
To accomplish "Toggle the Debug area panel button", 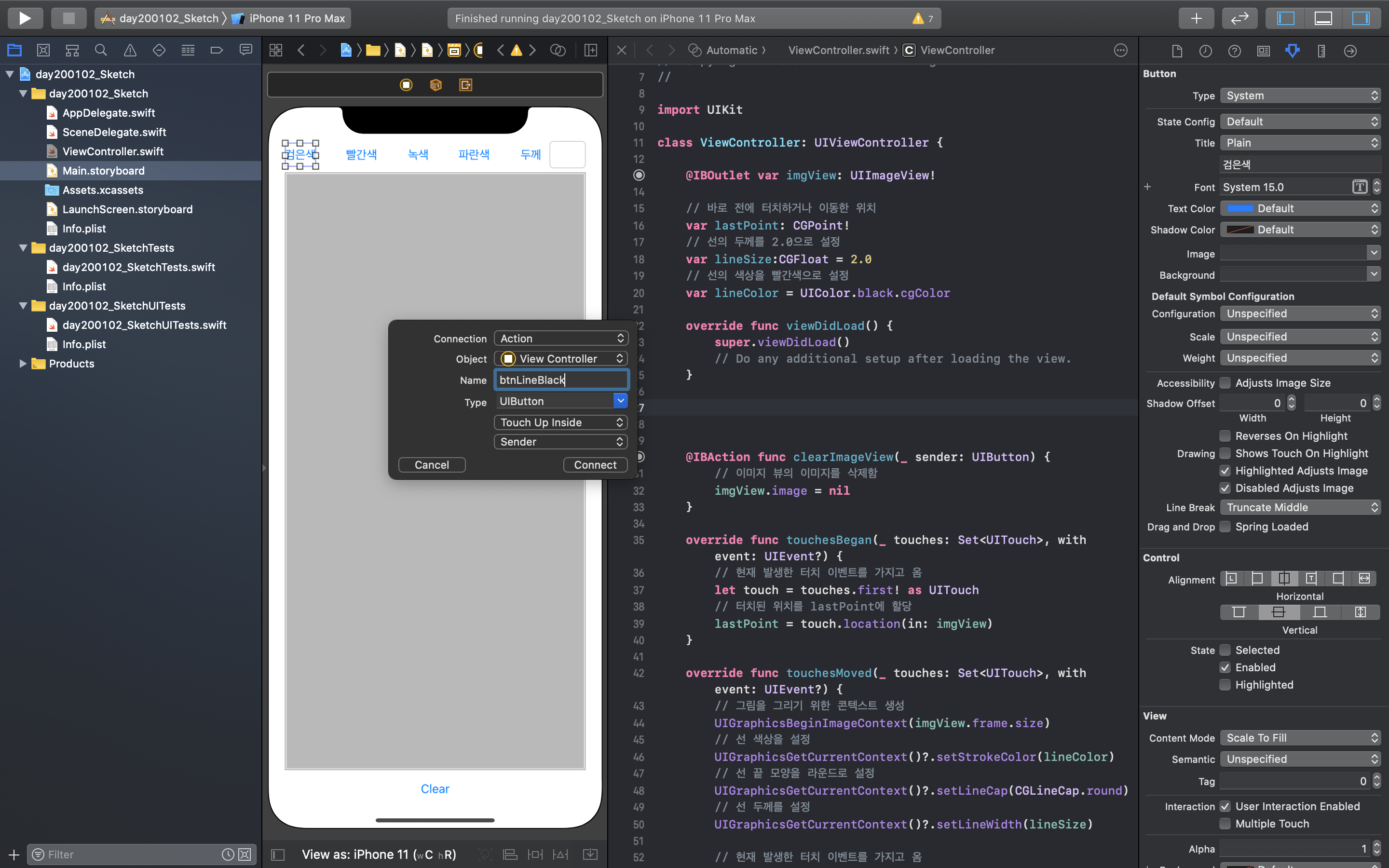I will pyautogui.click(x=1323, y=18).
